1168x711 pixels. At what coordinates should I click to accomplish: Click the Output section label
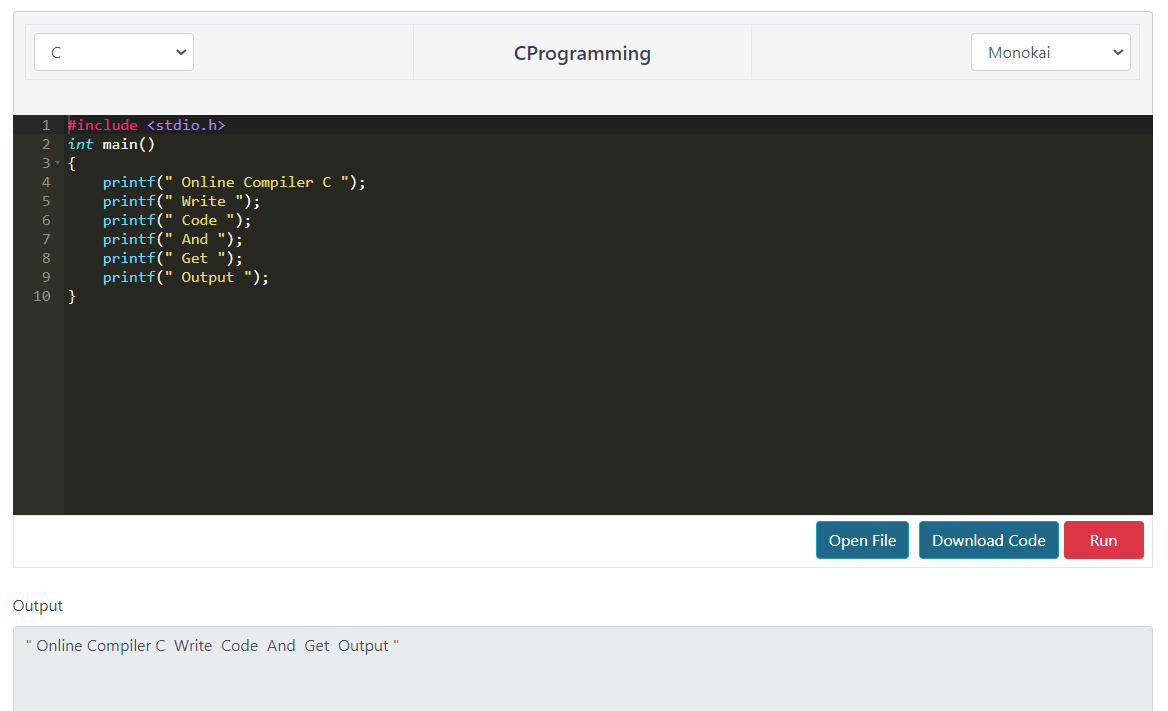pyautogui.click(x=37, y=605)
